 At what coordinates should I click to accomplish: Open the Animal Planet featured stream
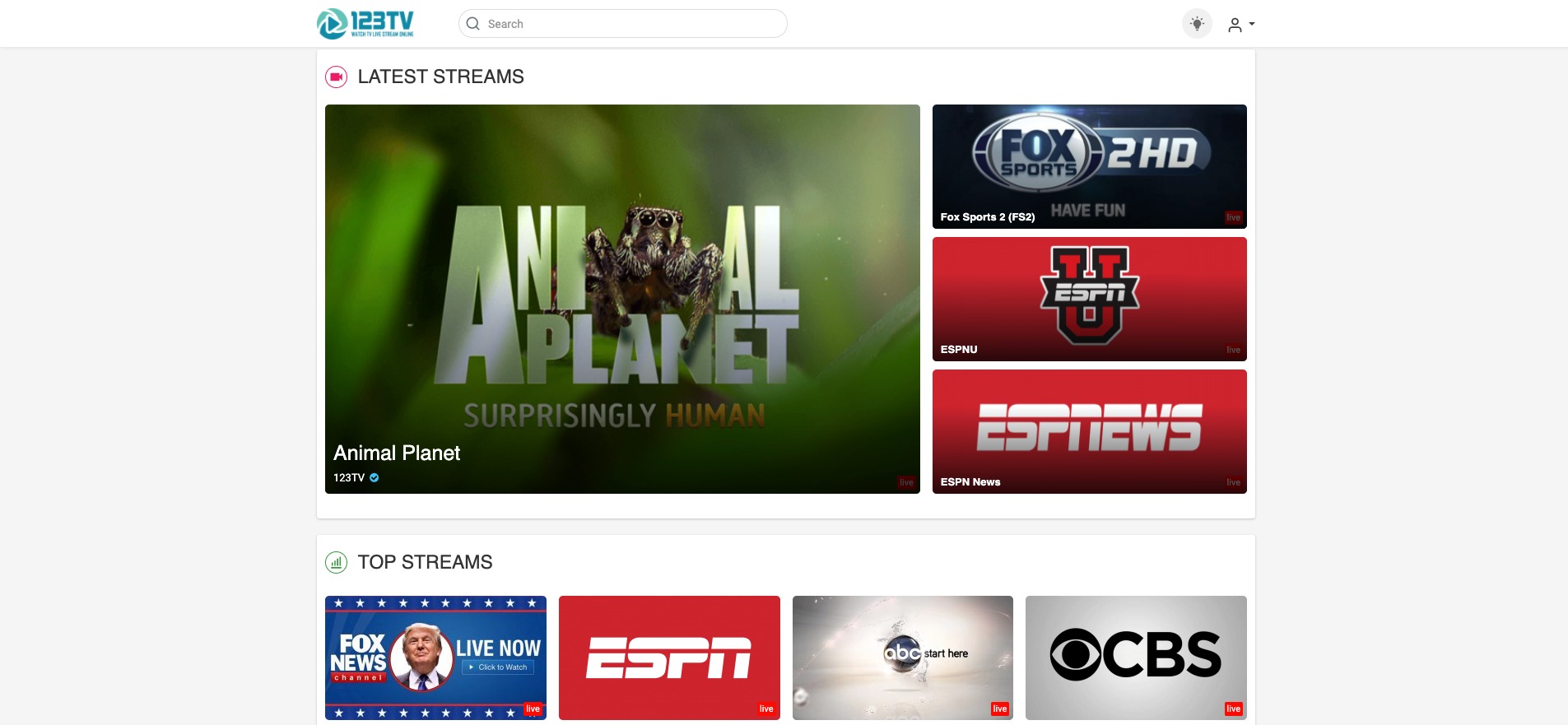(622, 299)
